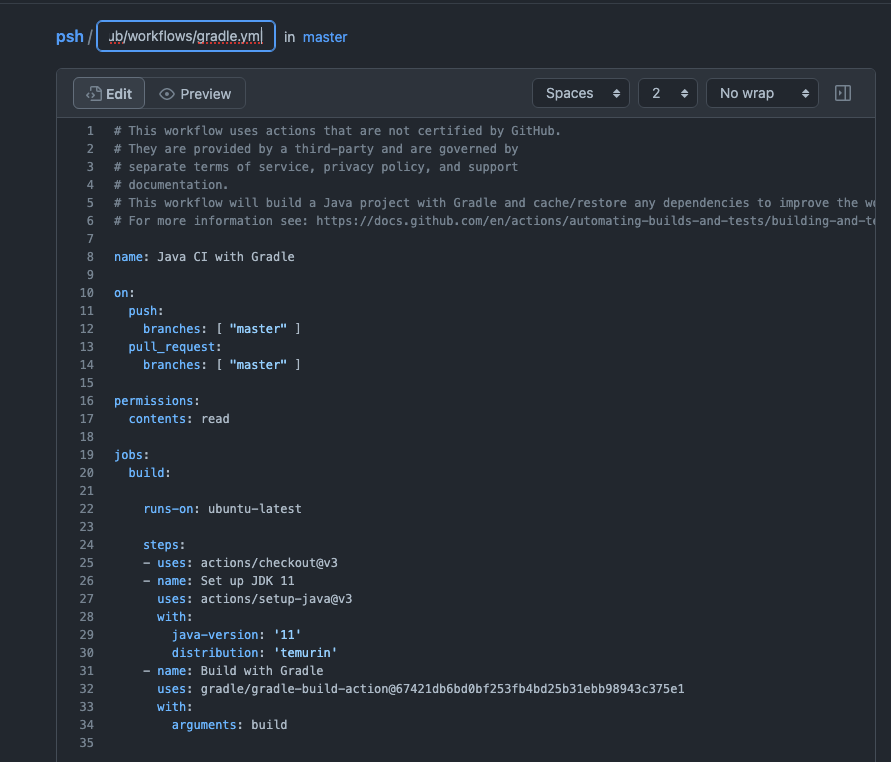
Task: Click the 'distribution: 'temurin'' line
Action: pos(255,653)
